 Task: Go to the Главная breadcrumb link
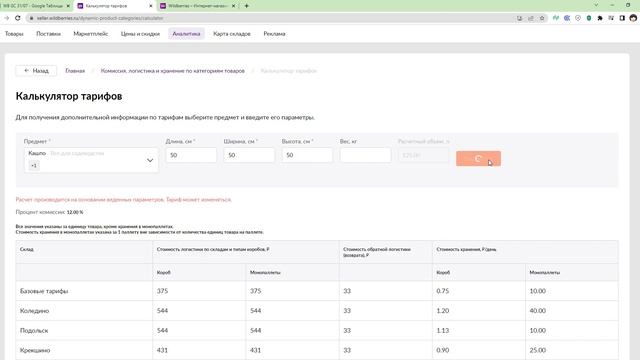[x=75, y=71]
